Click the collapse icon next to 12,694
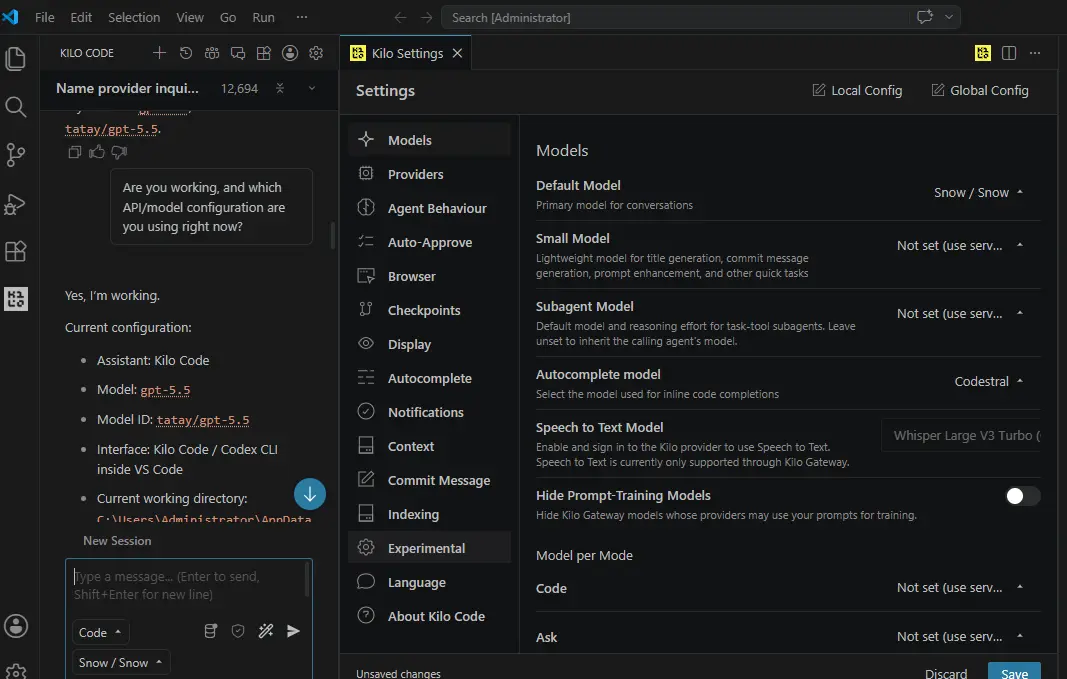 [x=280, y=88]
